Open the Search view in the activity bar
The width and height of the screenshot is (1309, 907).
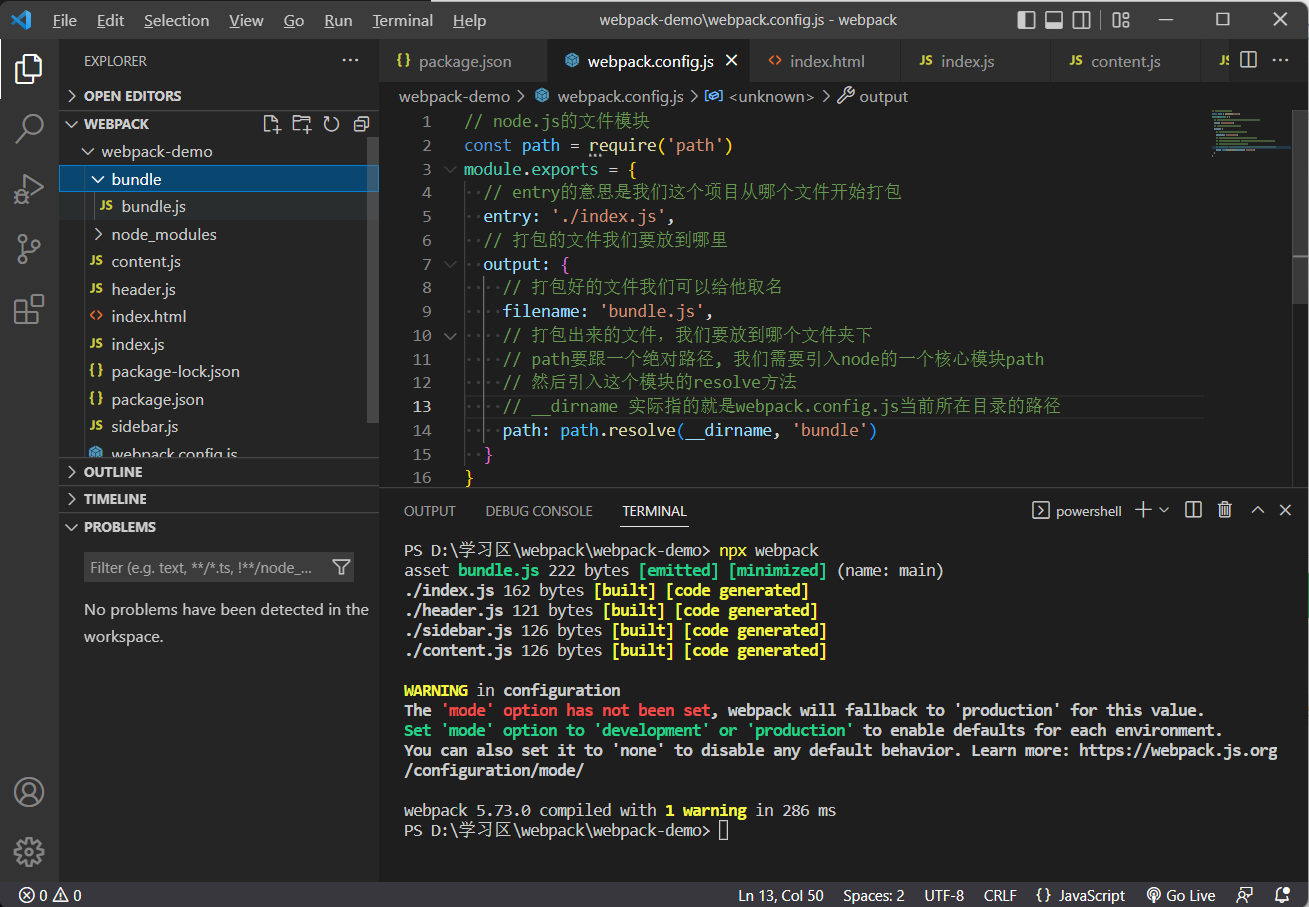click(29, 128)
